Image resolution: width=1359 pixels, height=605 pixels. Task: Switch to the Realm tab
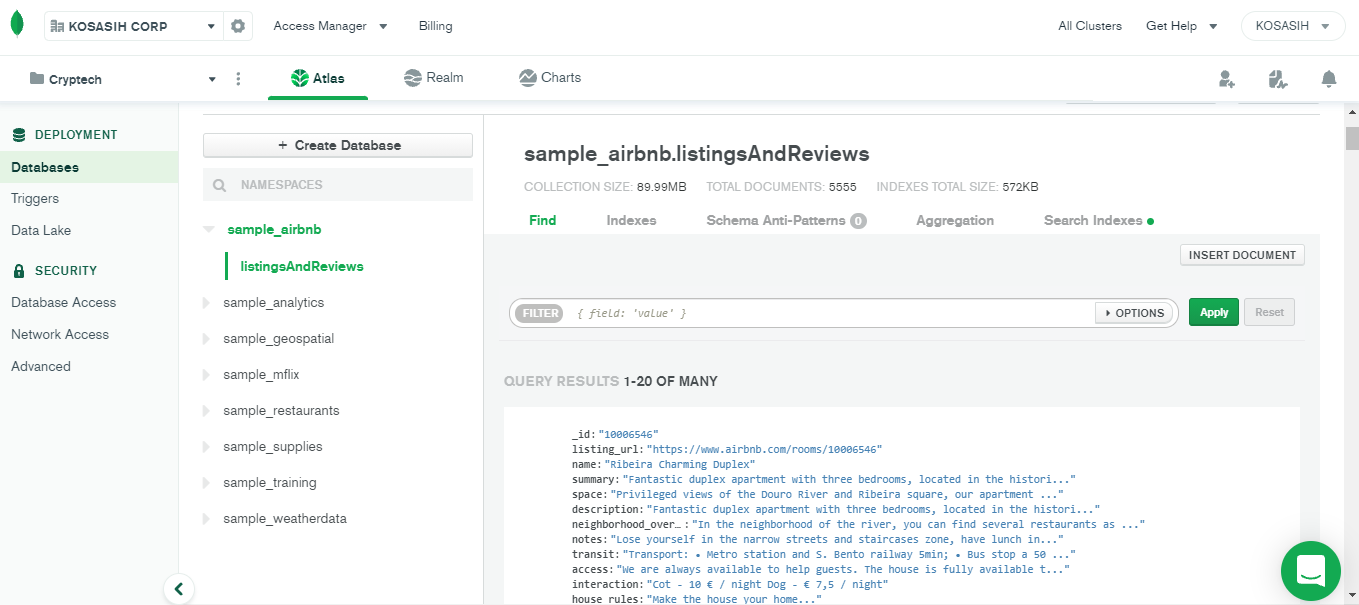tap(433, 78)
